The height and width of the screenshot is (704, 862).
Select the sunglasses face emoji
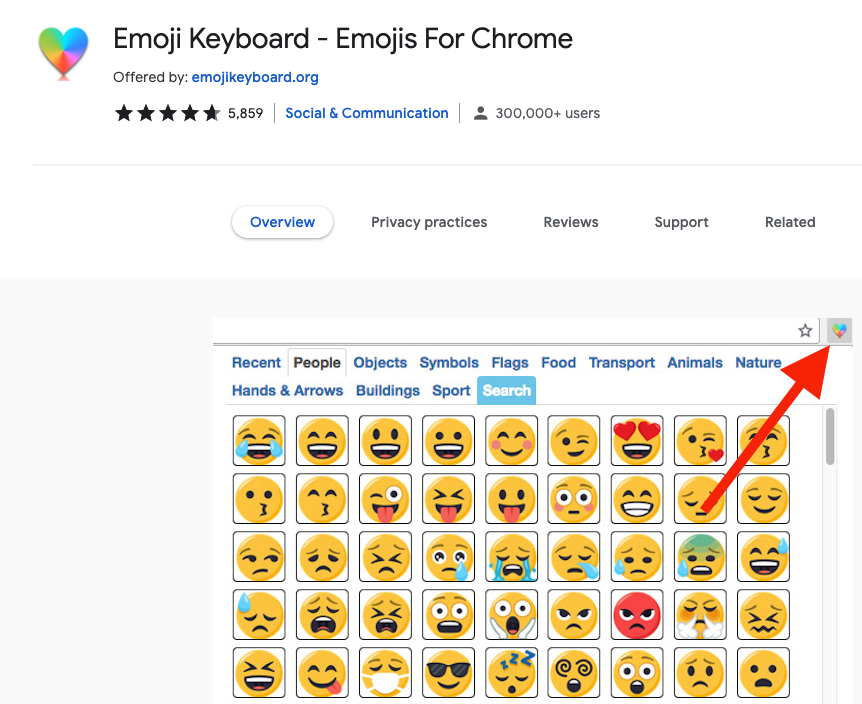[x=448, y=672]
